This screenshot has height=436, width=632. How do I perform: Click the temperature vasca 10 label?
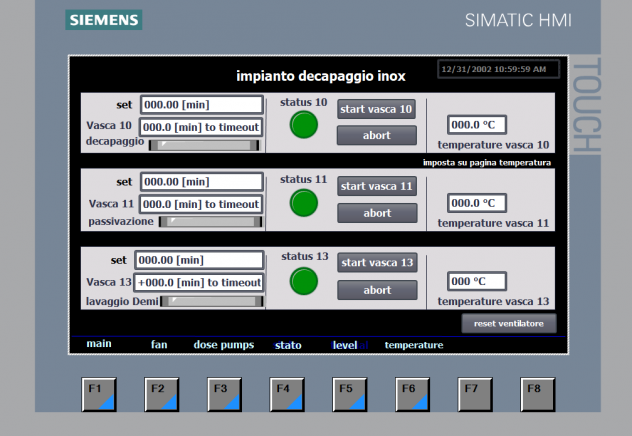(x=493, y=145)
